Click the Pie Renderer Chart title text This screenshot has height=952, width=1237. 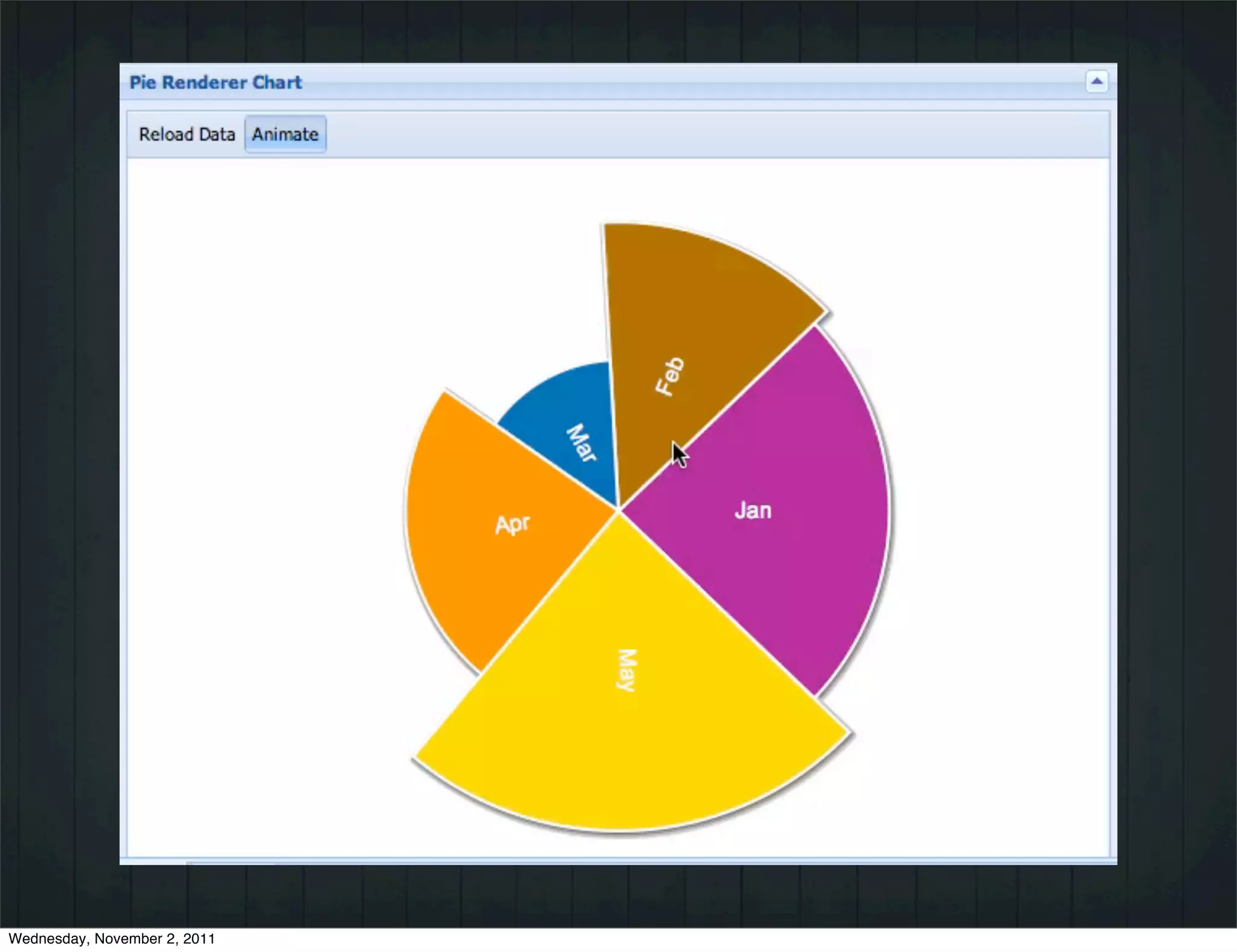[216, 82]
